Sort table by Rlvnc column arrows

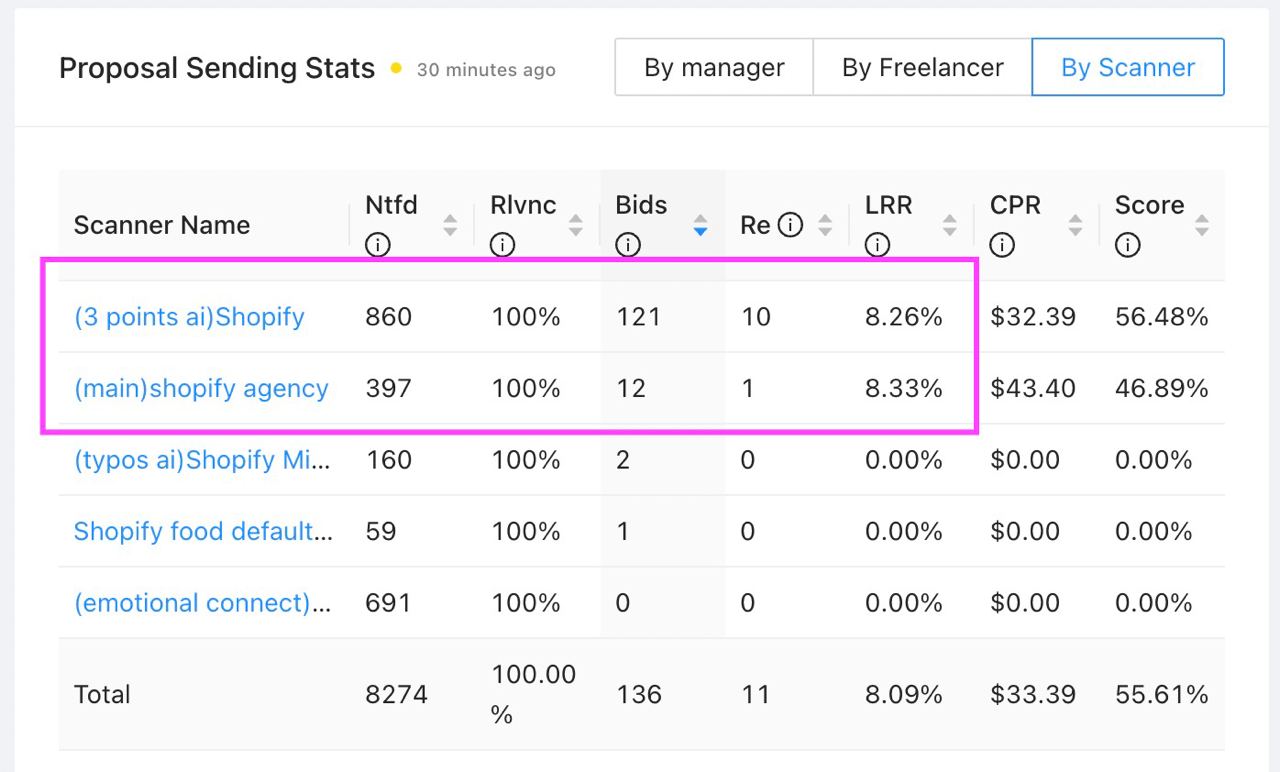point(575,225)
